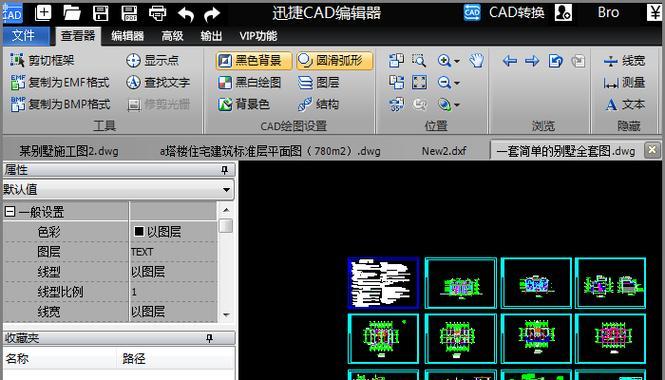Screen dimensions: 665x380
Task: Click the zoom window icon in 位置 group
Action: 419,61
